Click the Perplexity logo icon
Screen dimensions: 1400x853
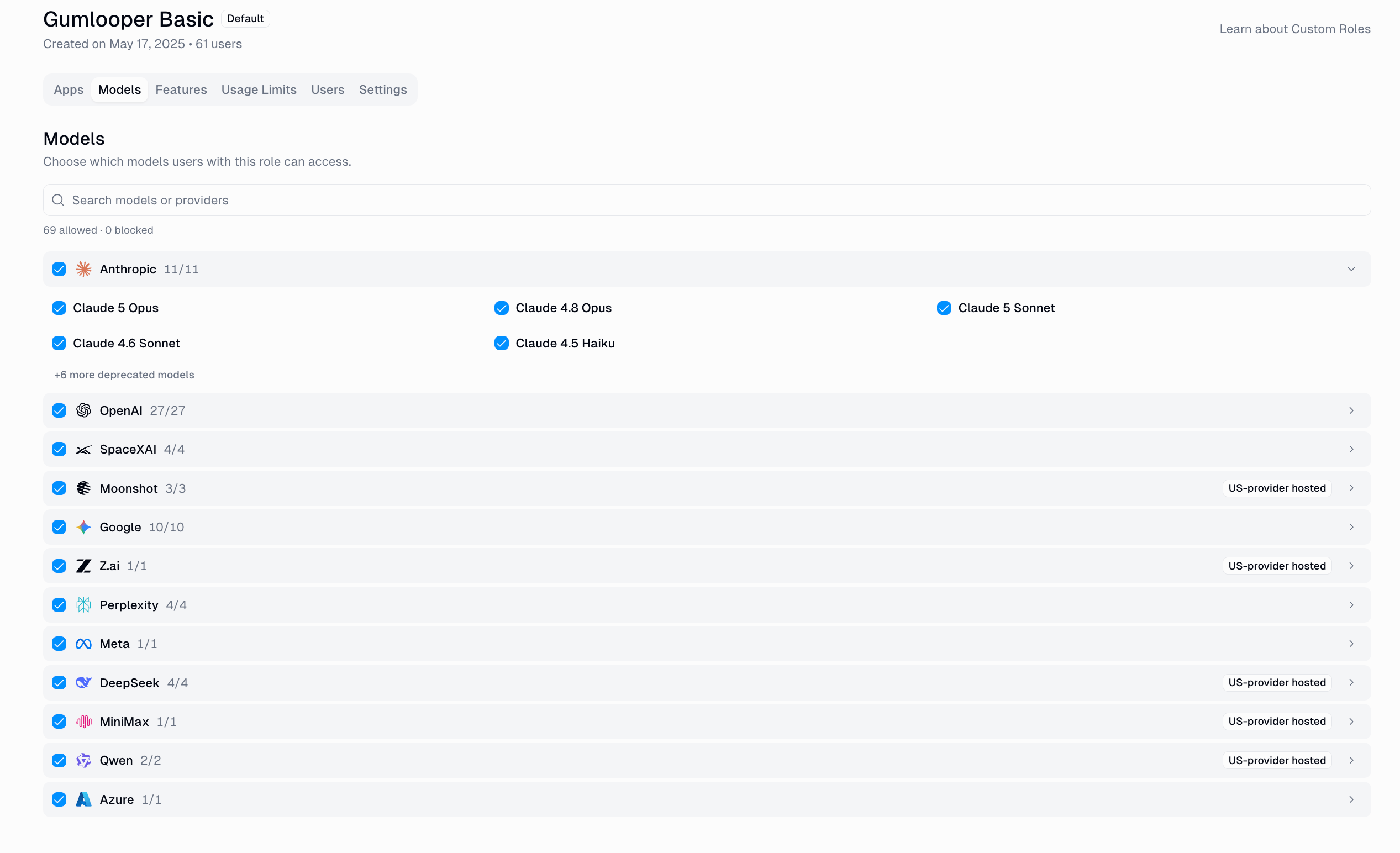(x=83, y=604)
